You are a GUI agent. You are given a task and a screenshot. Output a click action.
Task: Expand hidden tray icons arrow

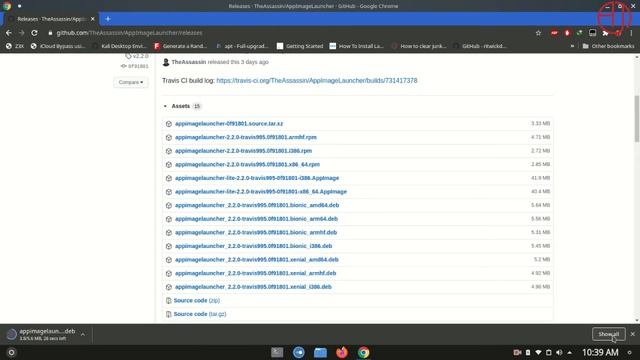point(570,352)
